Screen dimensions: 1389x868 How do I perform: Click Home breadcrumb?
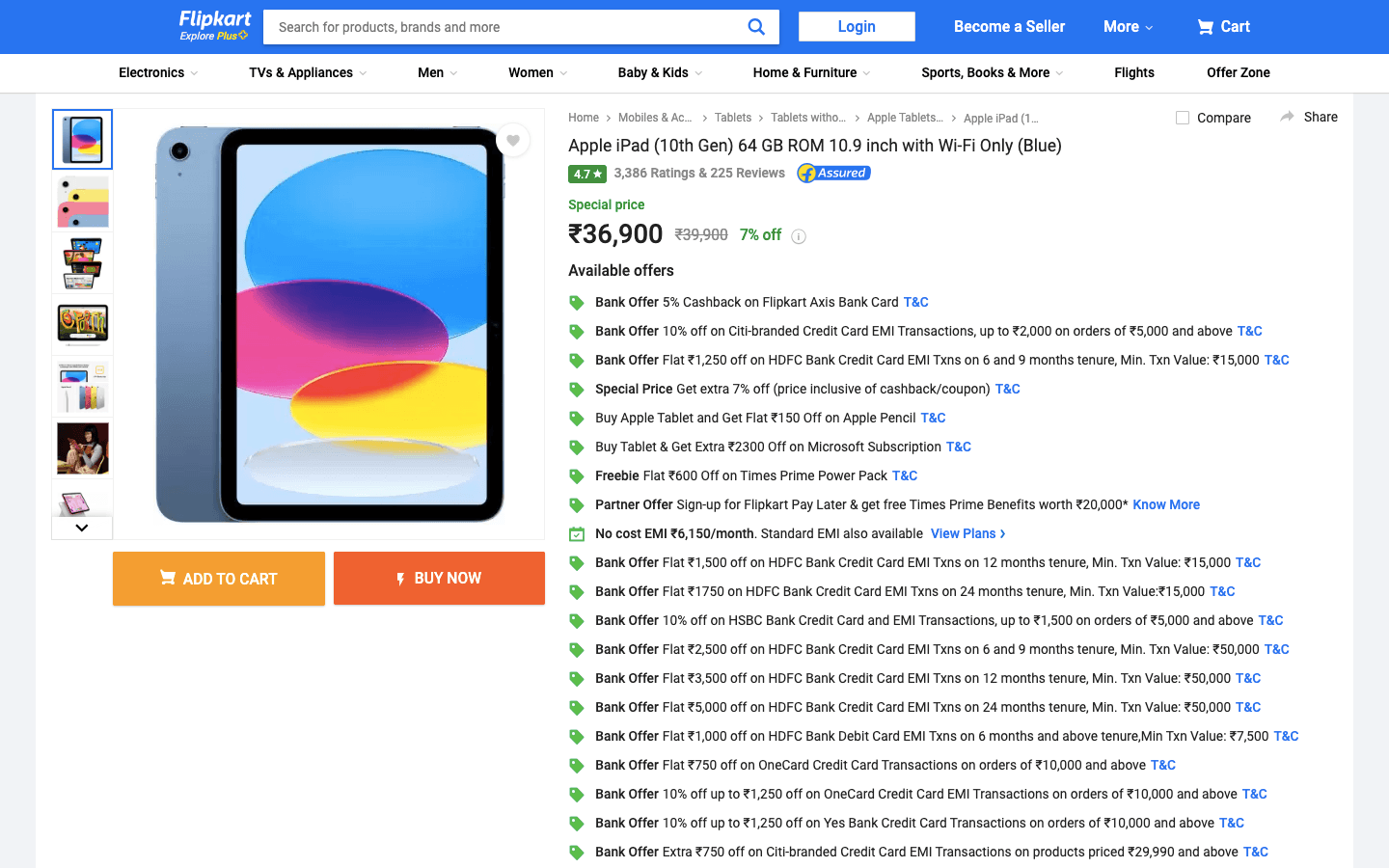(x=584, y=118)
